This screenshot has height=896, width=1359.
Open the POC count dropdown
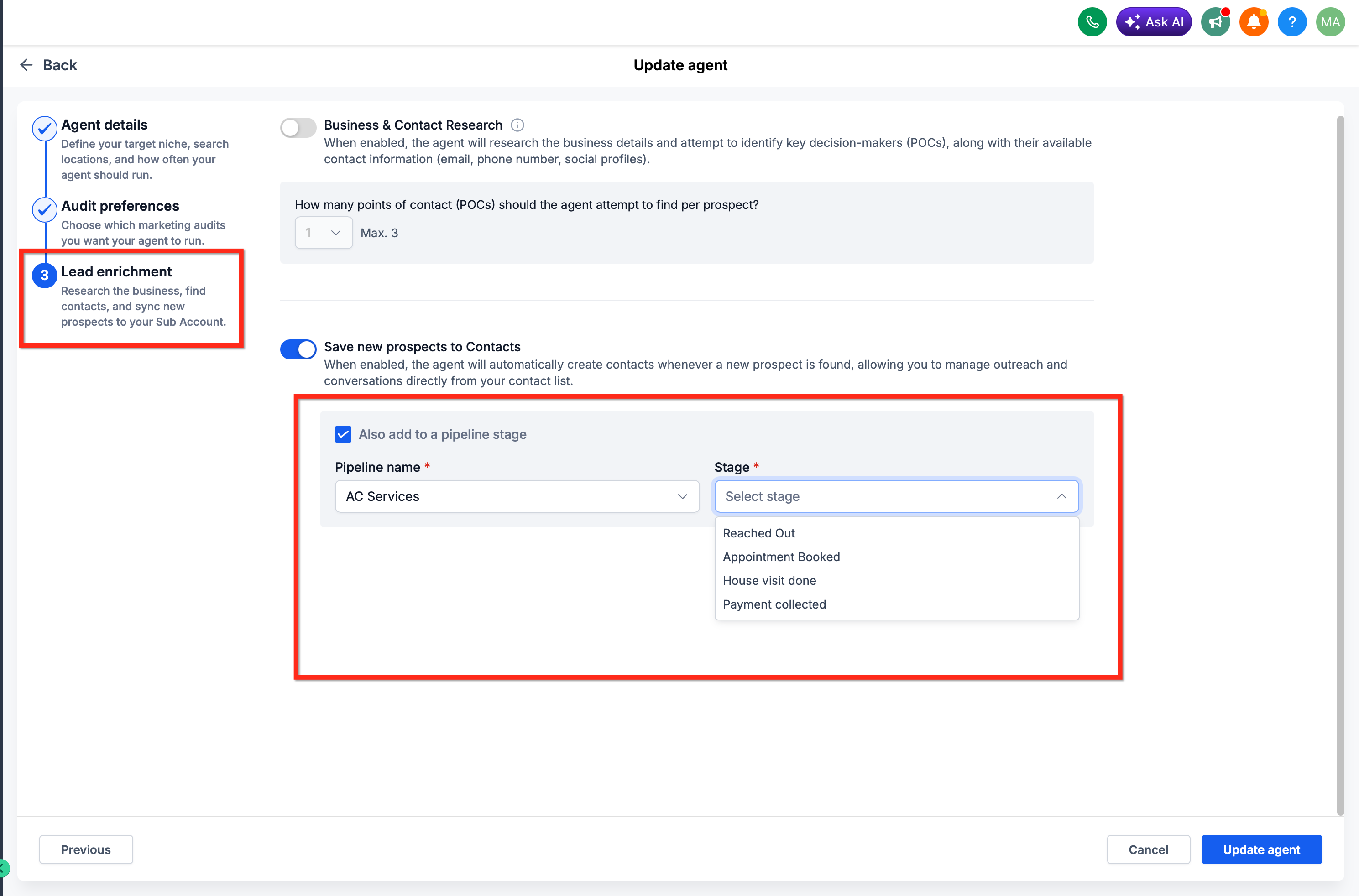(324, 233)
